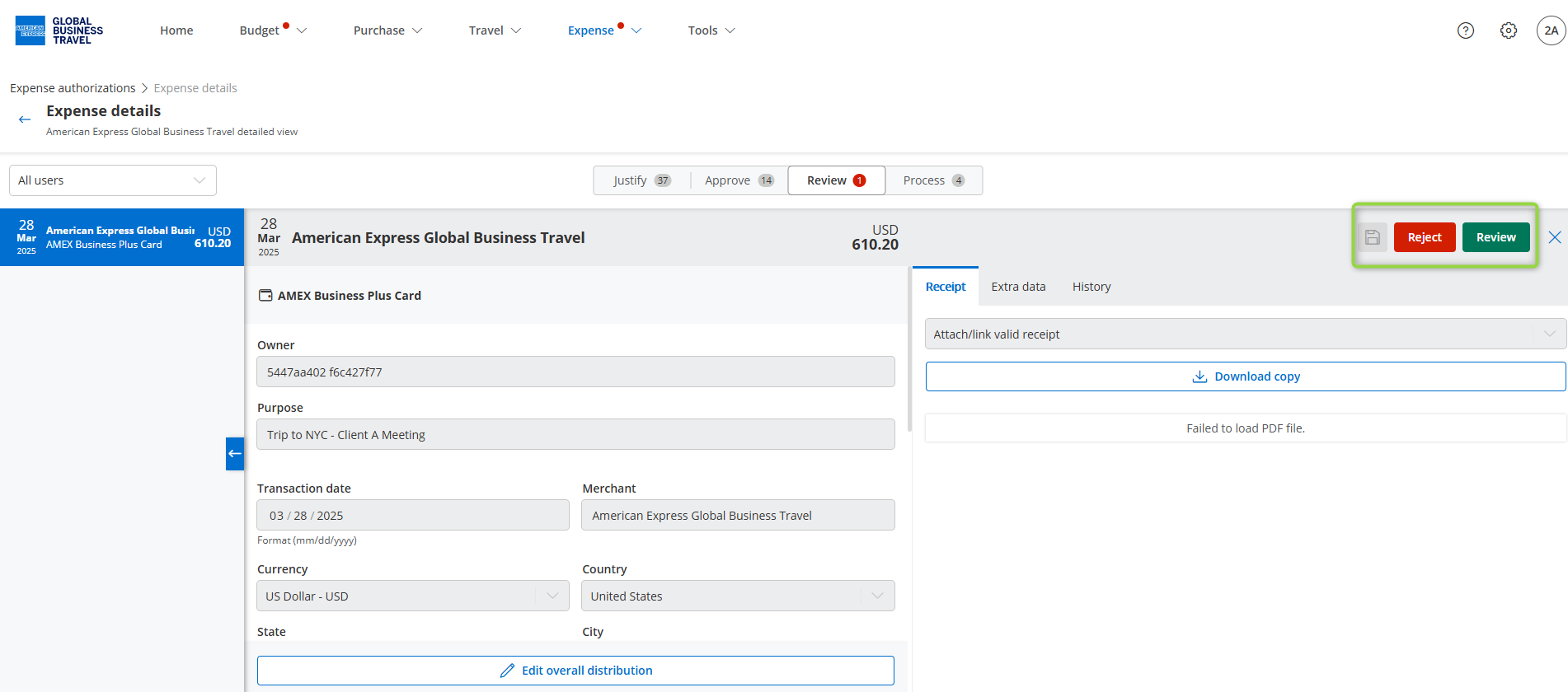Open the 2A user avatar menu
This screenshot has width=1568, height=692.
(x=1551, y=30)
